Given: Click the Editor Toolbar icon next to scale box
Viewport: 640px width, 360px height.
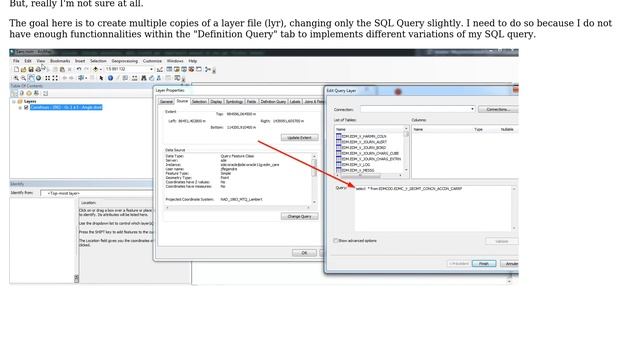Looking at the screenshot, I should pos(160,69).
